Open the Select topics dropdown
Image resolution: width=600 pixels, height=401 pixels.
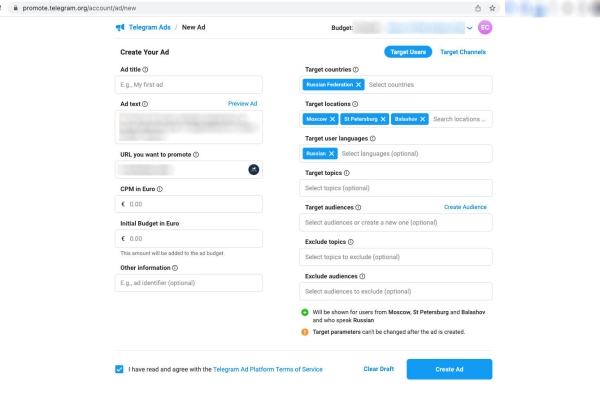coord(396,188)
